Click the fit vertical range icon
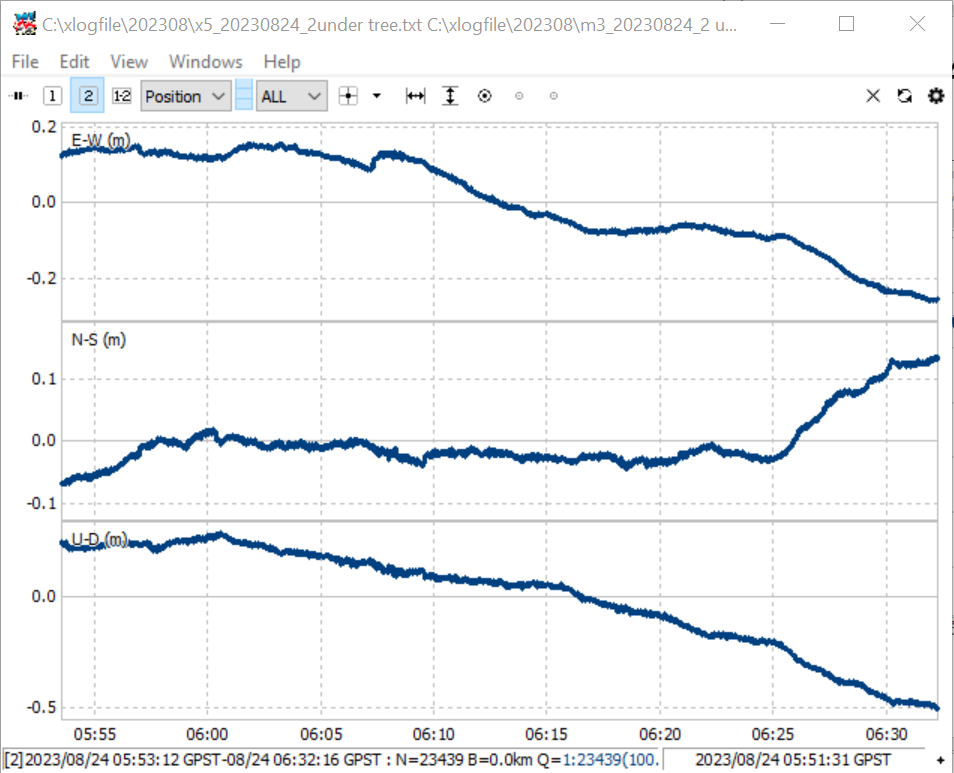 tap(450, 96)
